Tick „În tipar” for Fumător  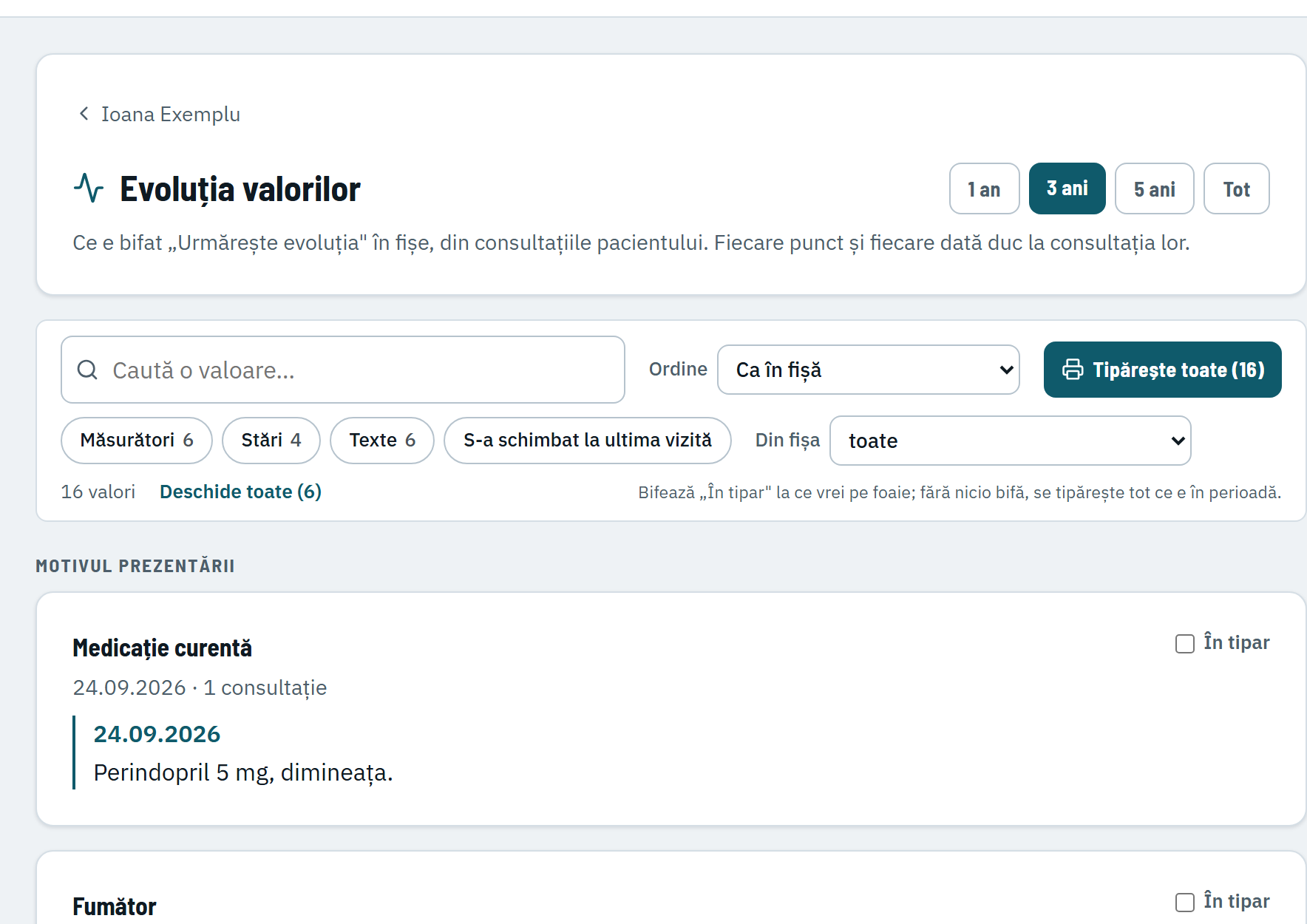click(x=1185, y=903)
